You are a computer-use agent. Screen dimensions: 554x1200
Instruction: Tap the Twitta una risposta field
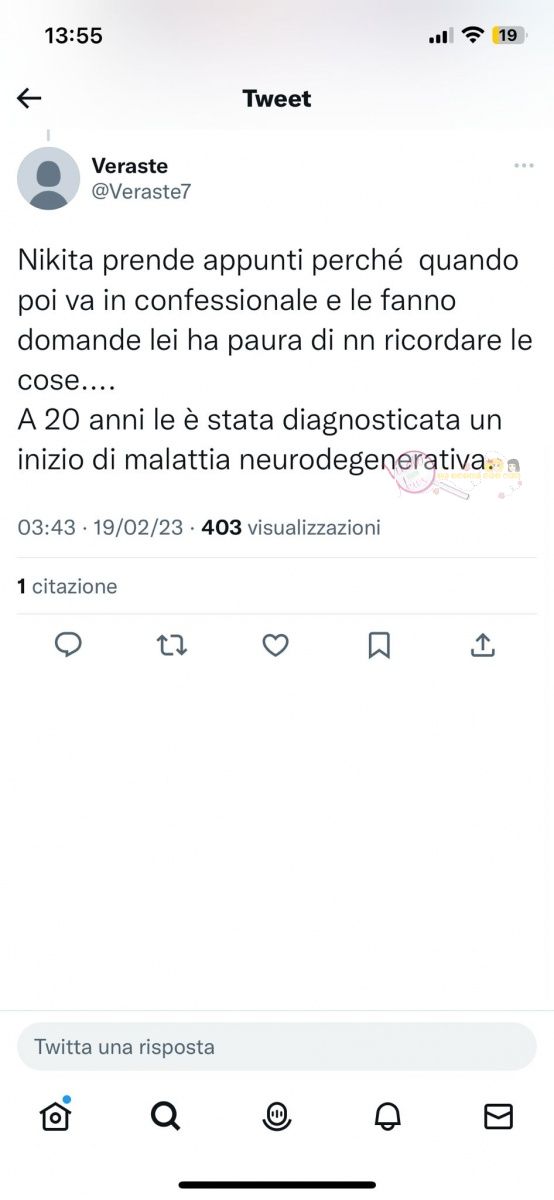tap(277, 1047)
